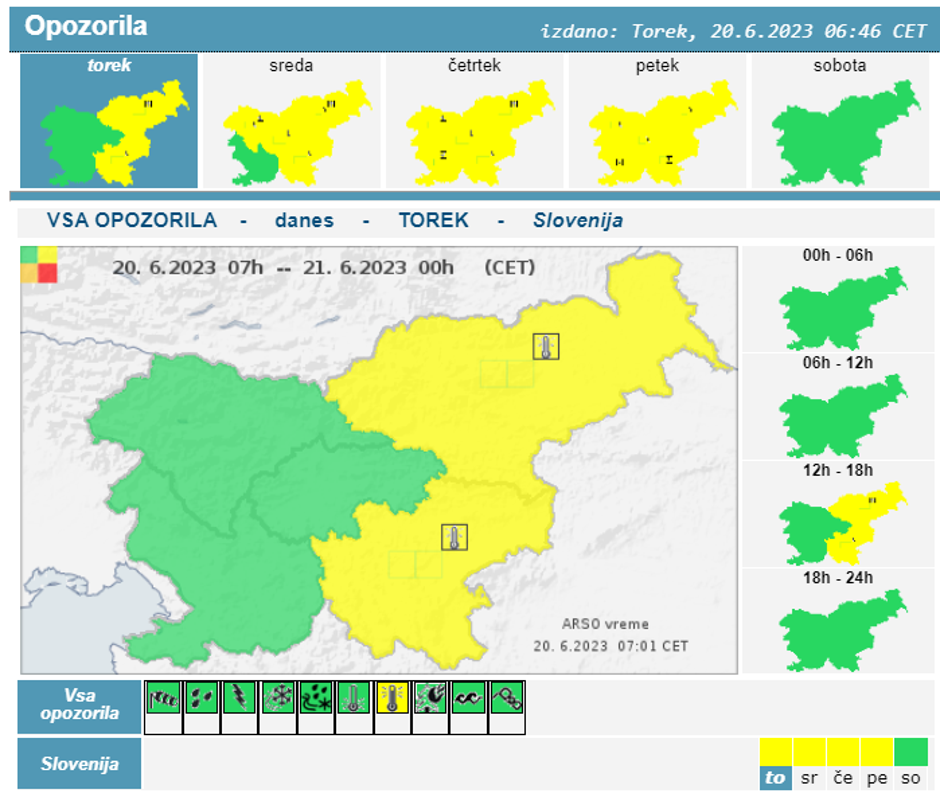Viewport: 940px width, 797px height.
Task: Open the sobota warnings map
Action: pyautogui.click(x=840, y=121)
